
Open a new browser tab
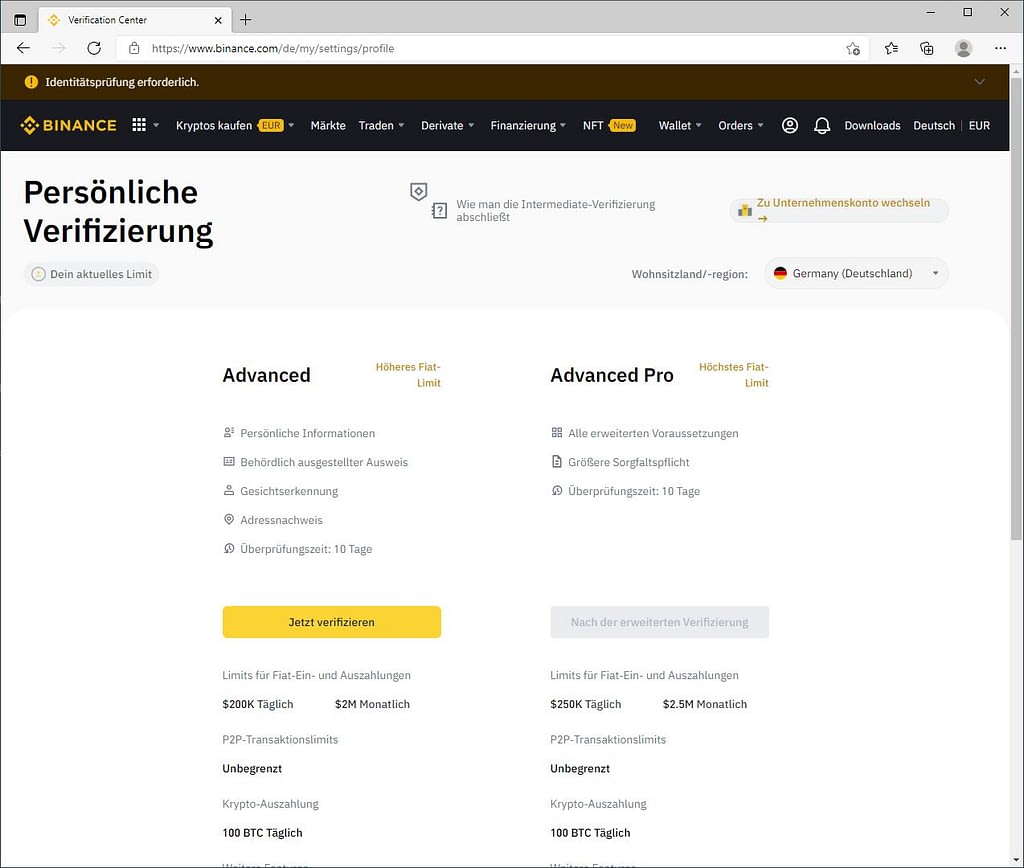246,20
